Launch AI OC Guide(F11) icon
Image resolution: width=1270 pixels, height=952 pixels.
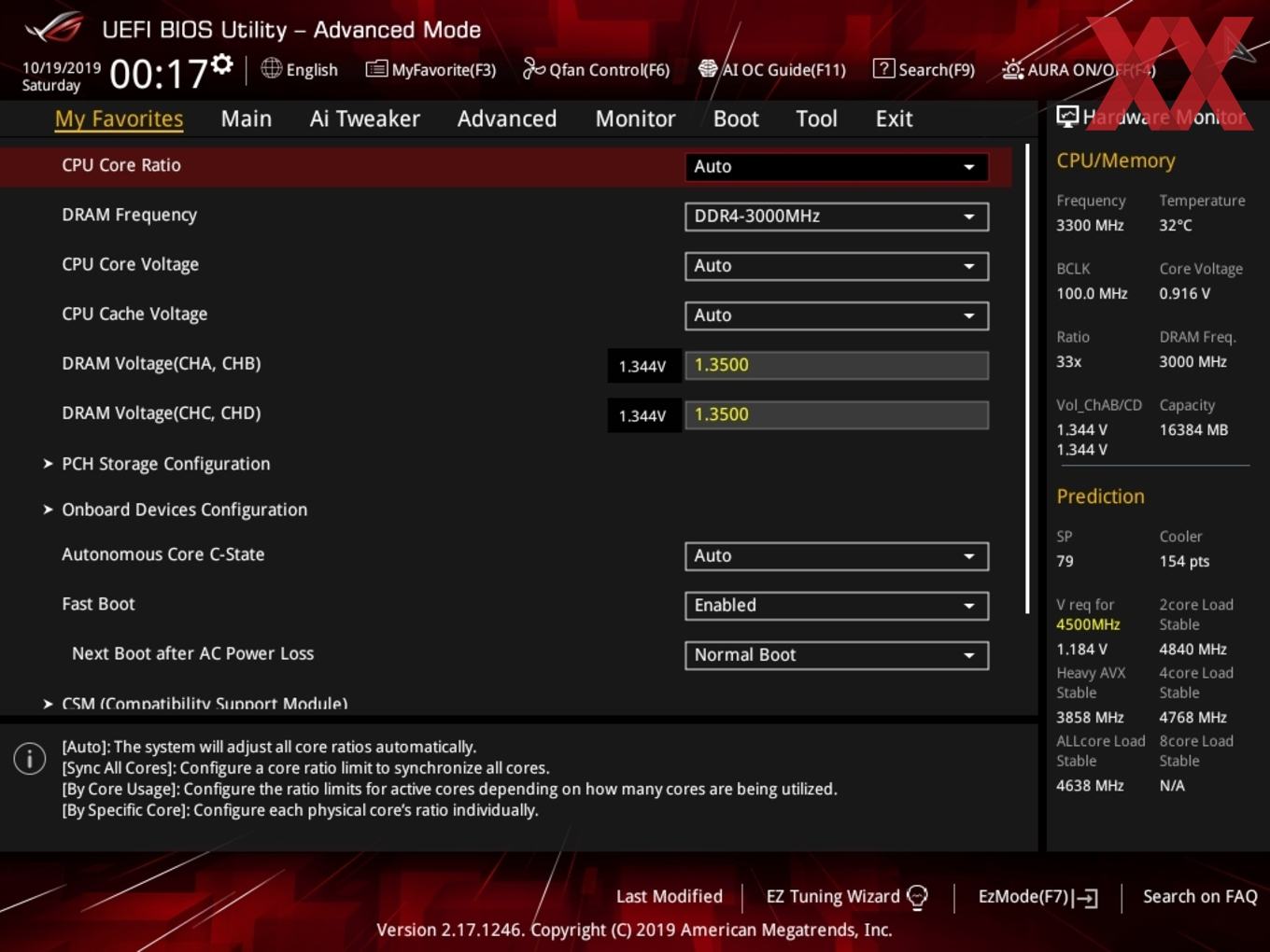pos(708,68)
